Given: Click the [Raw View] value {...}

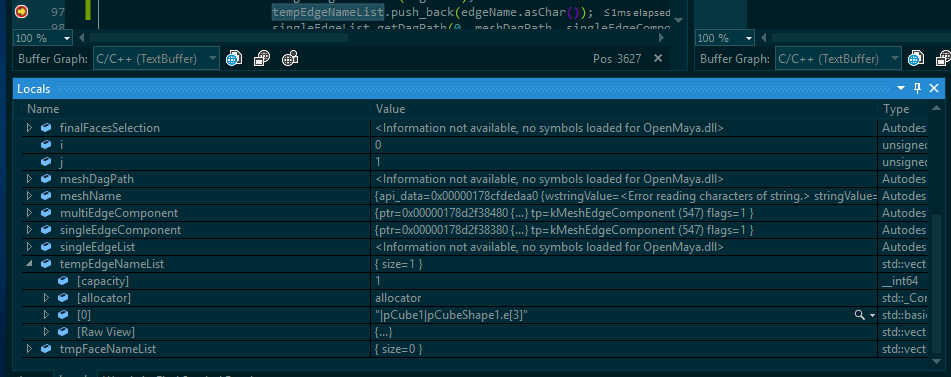Looking at the screenshot, I should click(x=384, y=332).
